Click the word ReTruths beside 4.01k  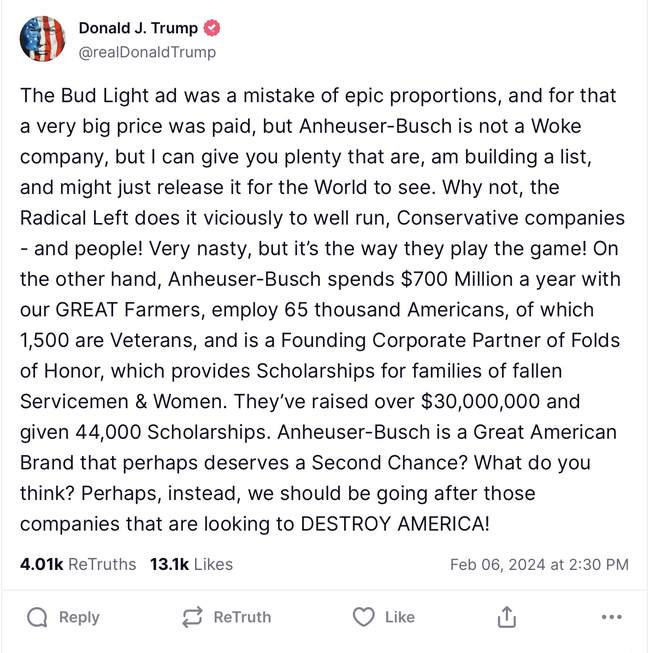point(102,564)
